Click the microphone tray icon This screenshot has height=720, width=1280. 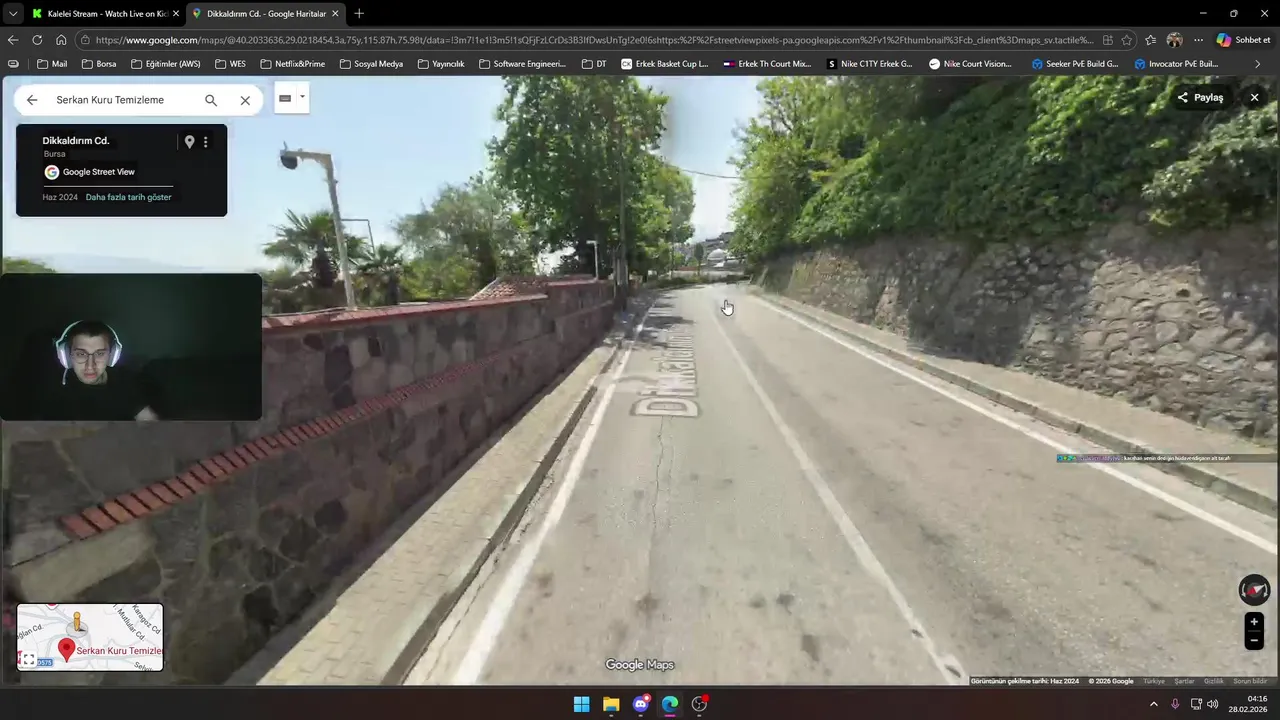tap(1175, 704)
